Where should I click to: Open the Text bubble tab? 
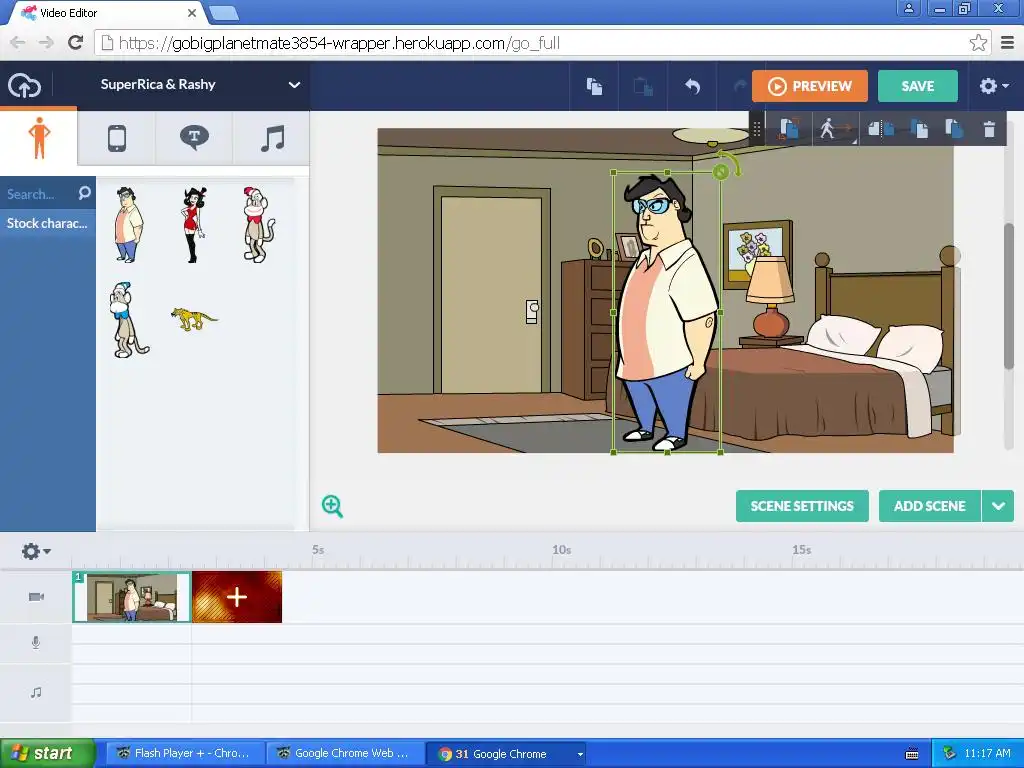[x=194, y=138]
